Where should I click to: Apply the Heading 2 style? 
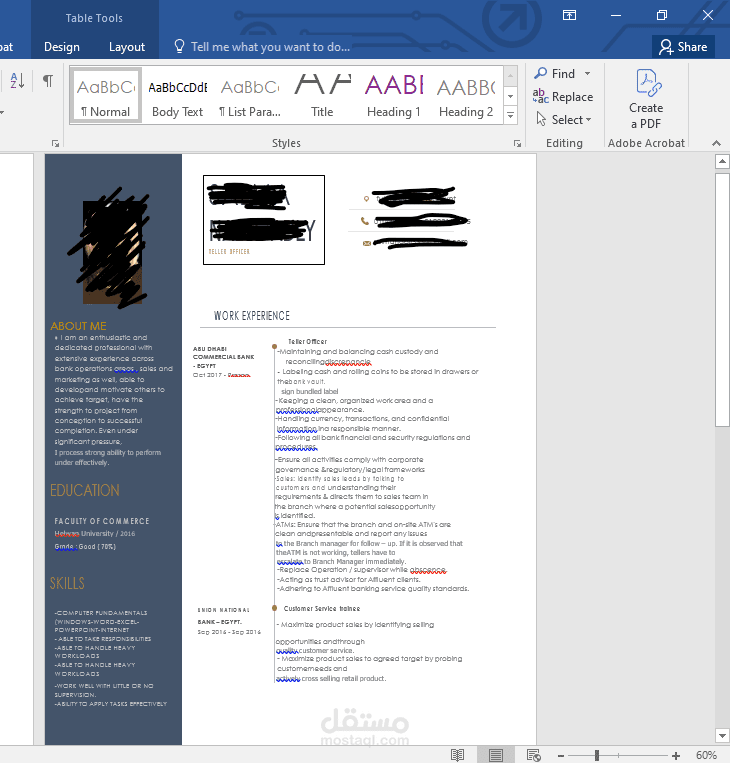tap(466, 95)
